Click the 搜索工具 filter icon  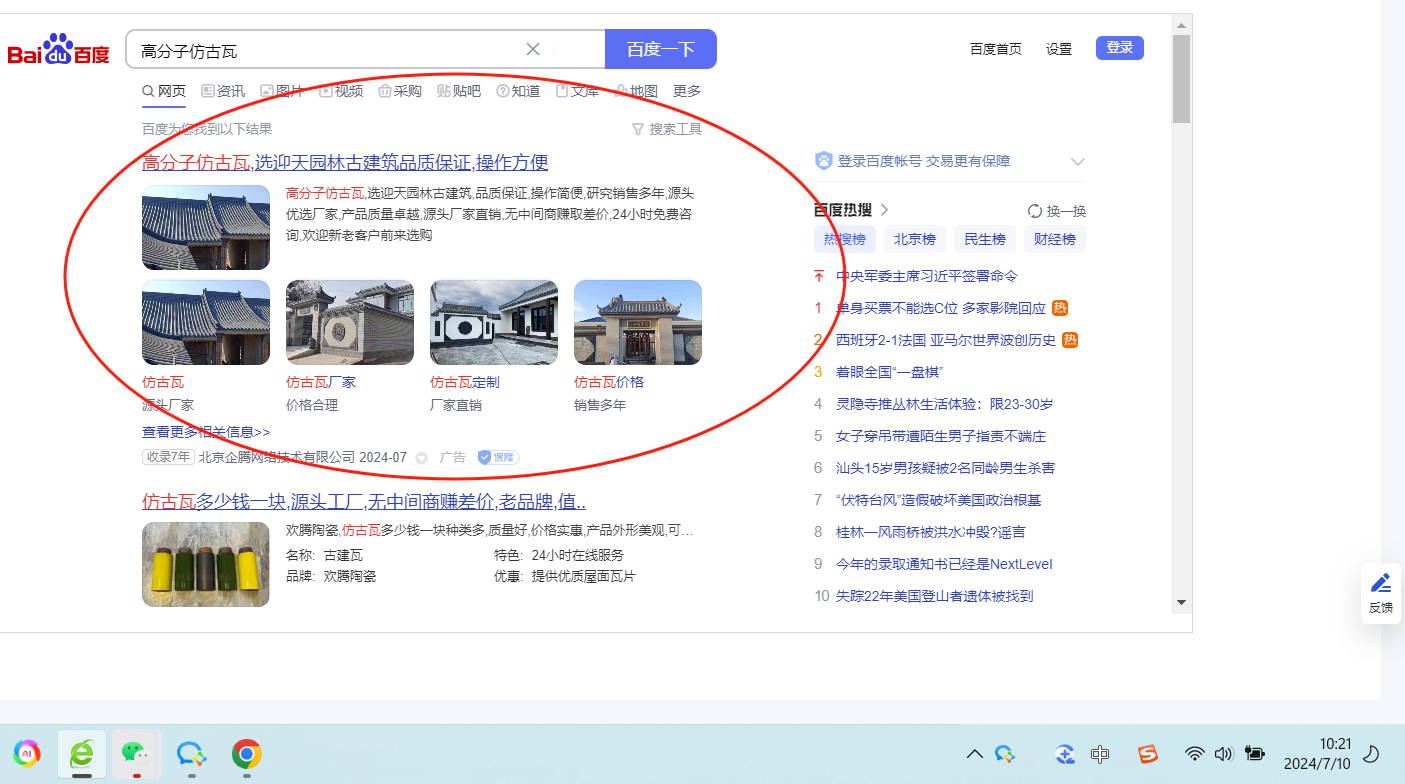tap(638, 129)
